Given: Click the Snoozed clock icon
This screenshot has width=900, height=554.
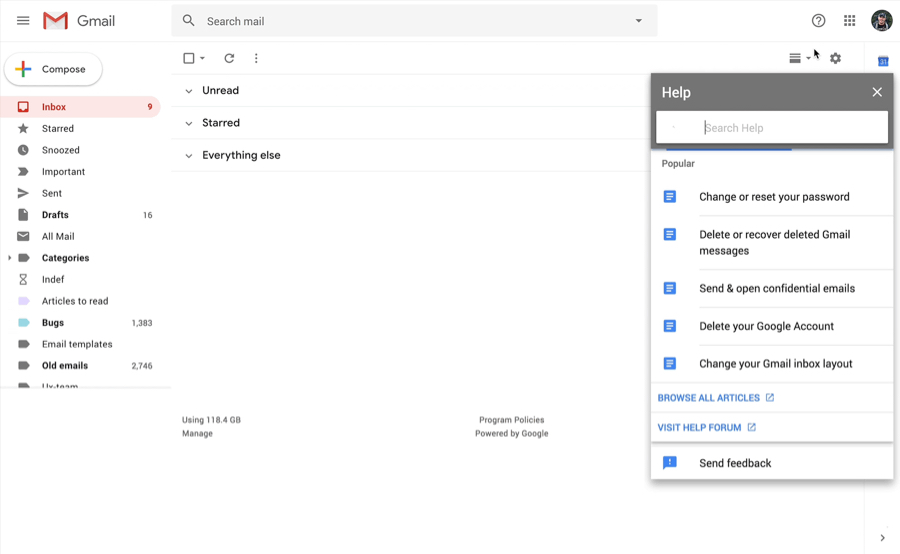Looking at the screenshot, I should 23,150.
